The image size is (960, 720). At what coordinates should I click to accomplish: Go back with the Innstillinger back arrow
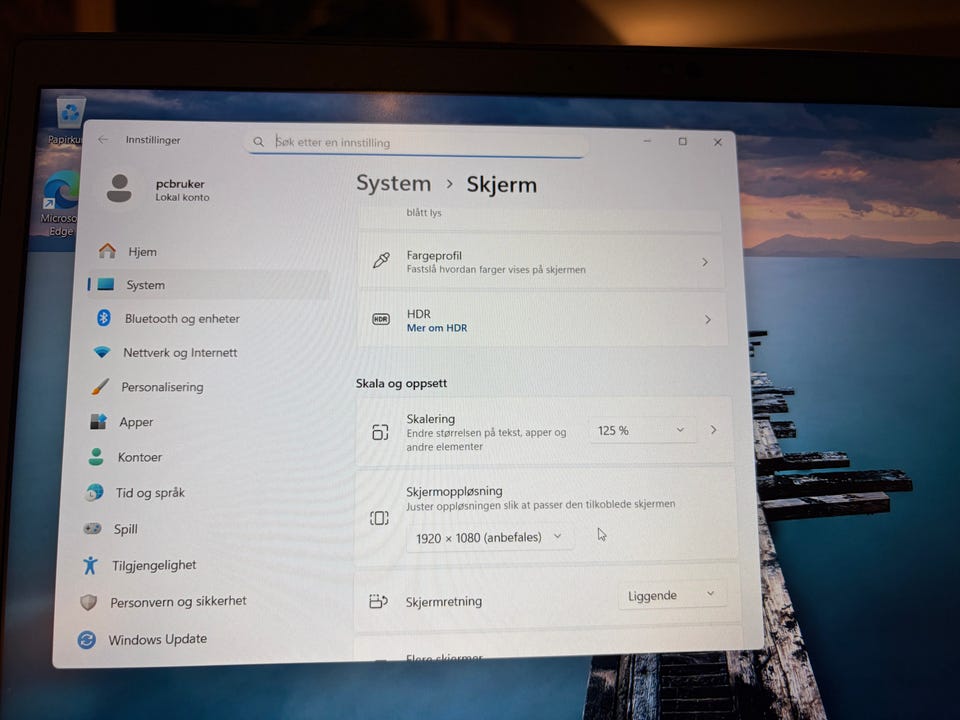click(103, 140)
